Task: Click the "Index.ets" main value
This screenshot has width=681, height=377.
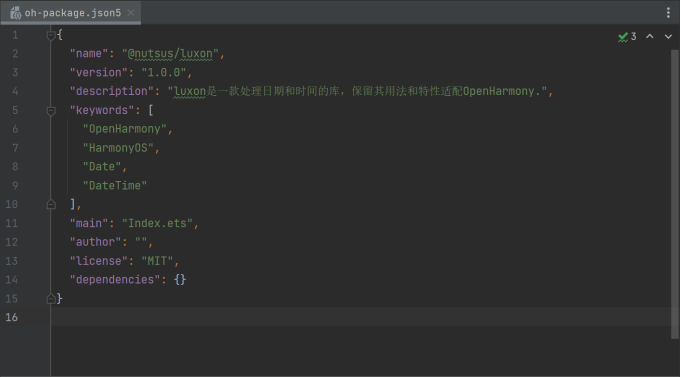Action: coord(157,223)
